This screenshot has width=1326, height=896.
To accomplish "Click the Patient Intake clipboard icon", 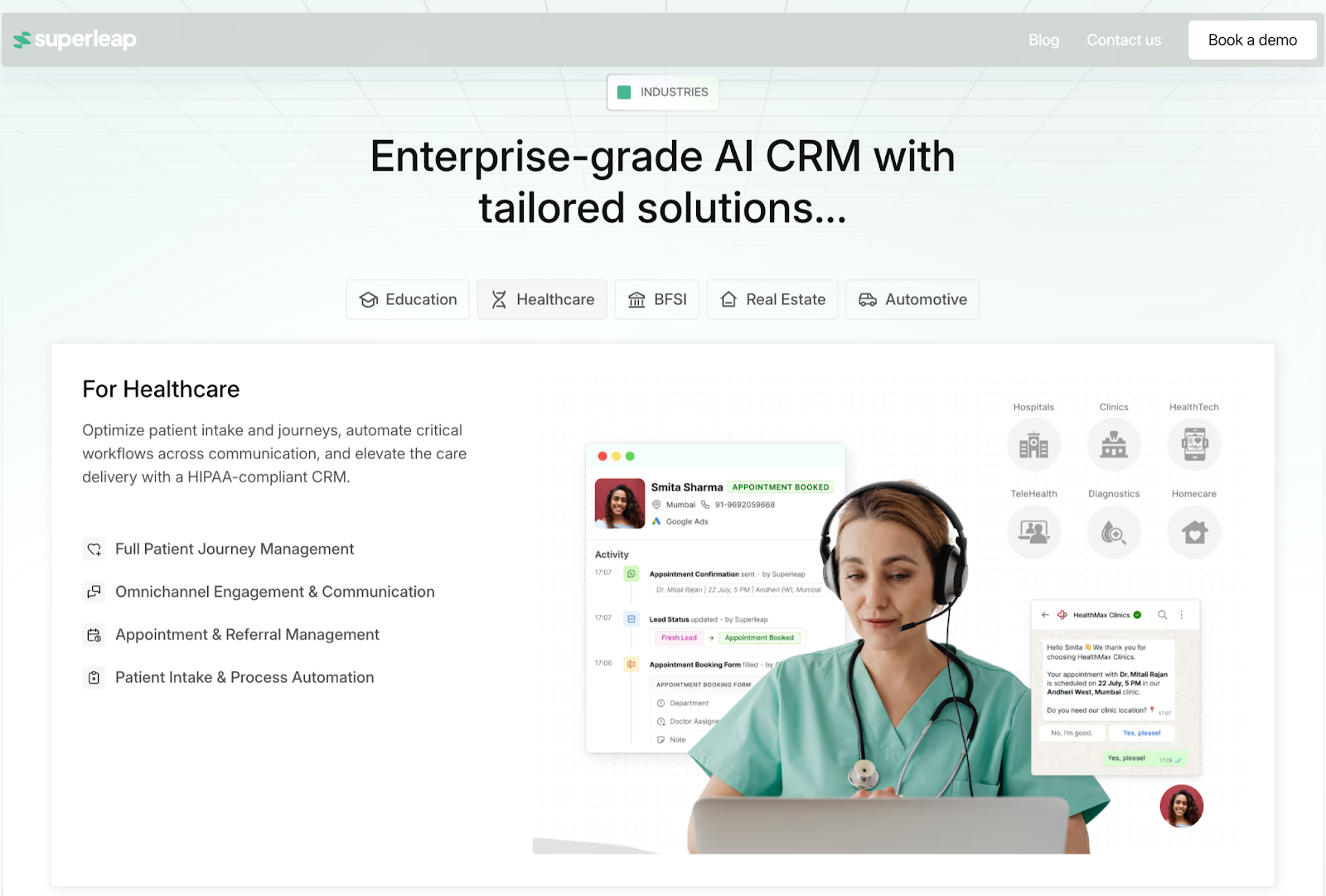I will click(x=94, y=678).
